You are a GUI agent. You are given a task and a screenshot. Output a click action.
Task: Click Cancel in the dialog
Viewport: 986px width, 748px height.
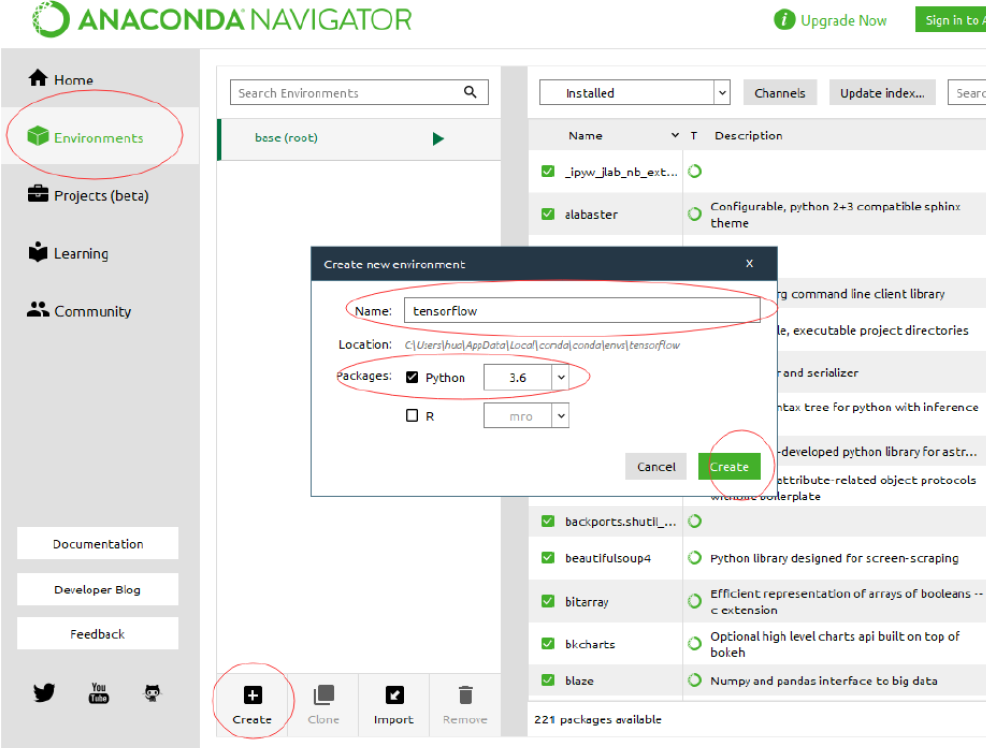point(656,466)
